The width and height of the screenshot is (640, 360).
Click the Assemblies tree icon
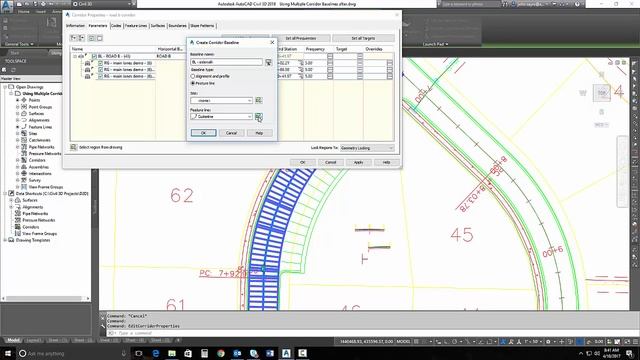tap(24, 167)
